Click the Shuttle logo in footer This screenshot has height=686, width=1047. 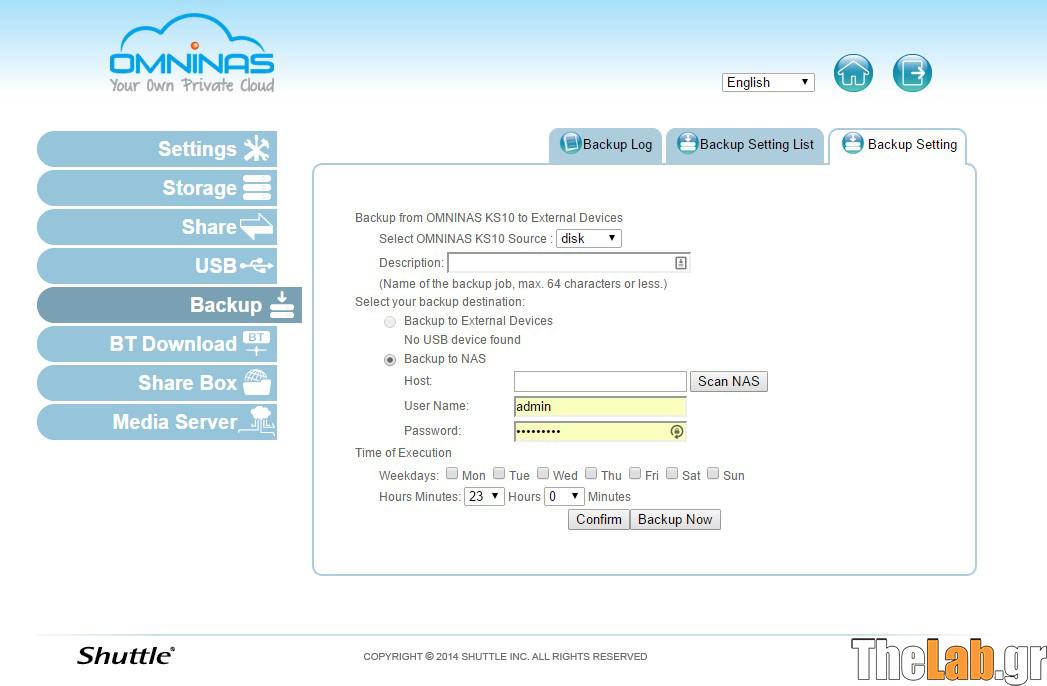[126, 656]
